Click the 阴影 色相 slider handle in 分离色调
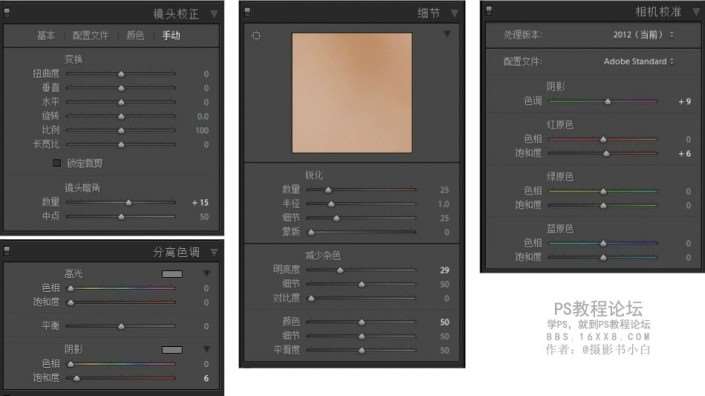 [x=71, y=364]
